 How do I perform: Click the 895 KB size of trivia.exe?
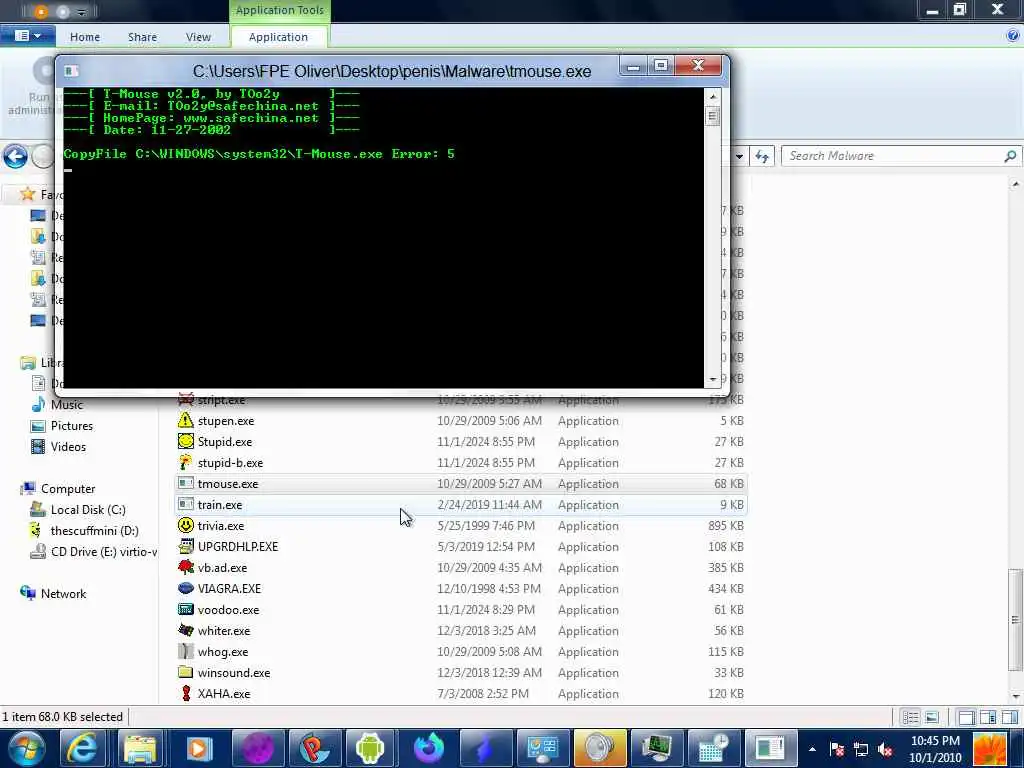point(726,526)
